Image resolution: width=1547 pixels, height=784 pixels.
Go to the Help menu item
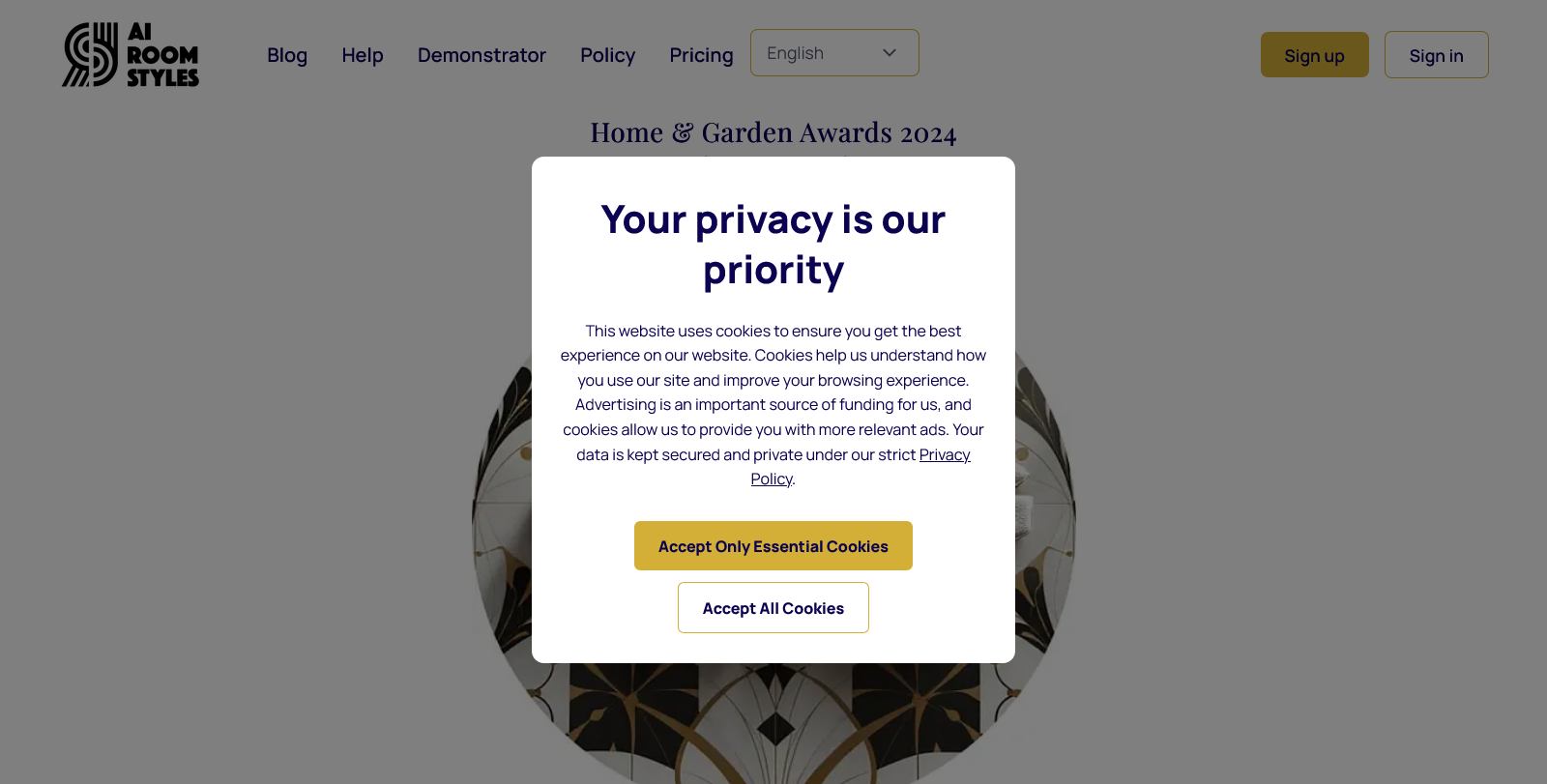(363, 55)
